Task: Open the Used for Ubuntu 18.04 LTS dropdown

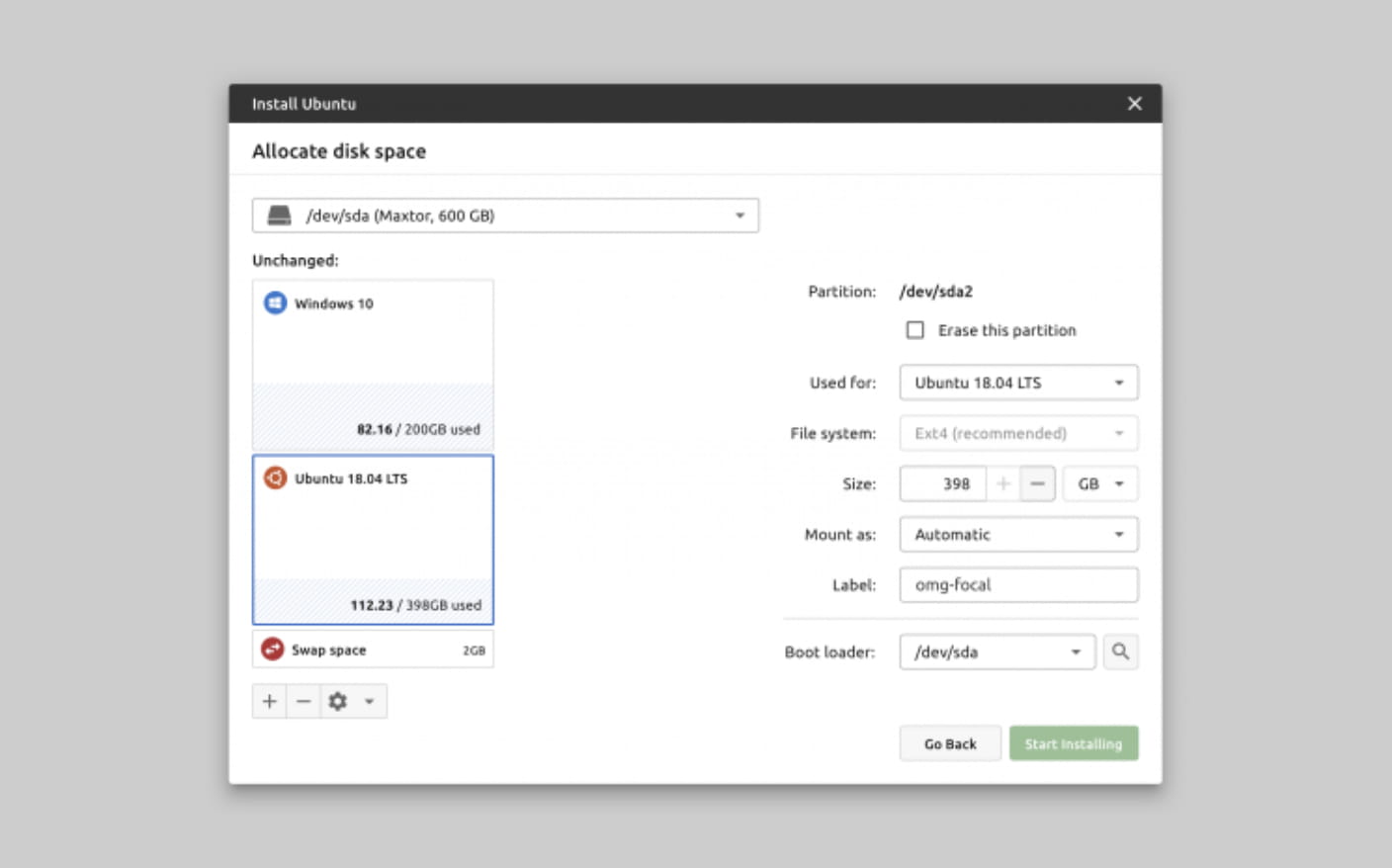Action: pyautogui.click(x=1018, y=383)
